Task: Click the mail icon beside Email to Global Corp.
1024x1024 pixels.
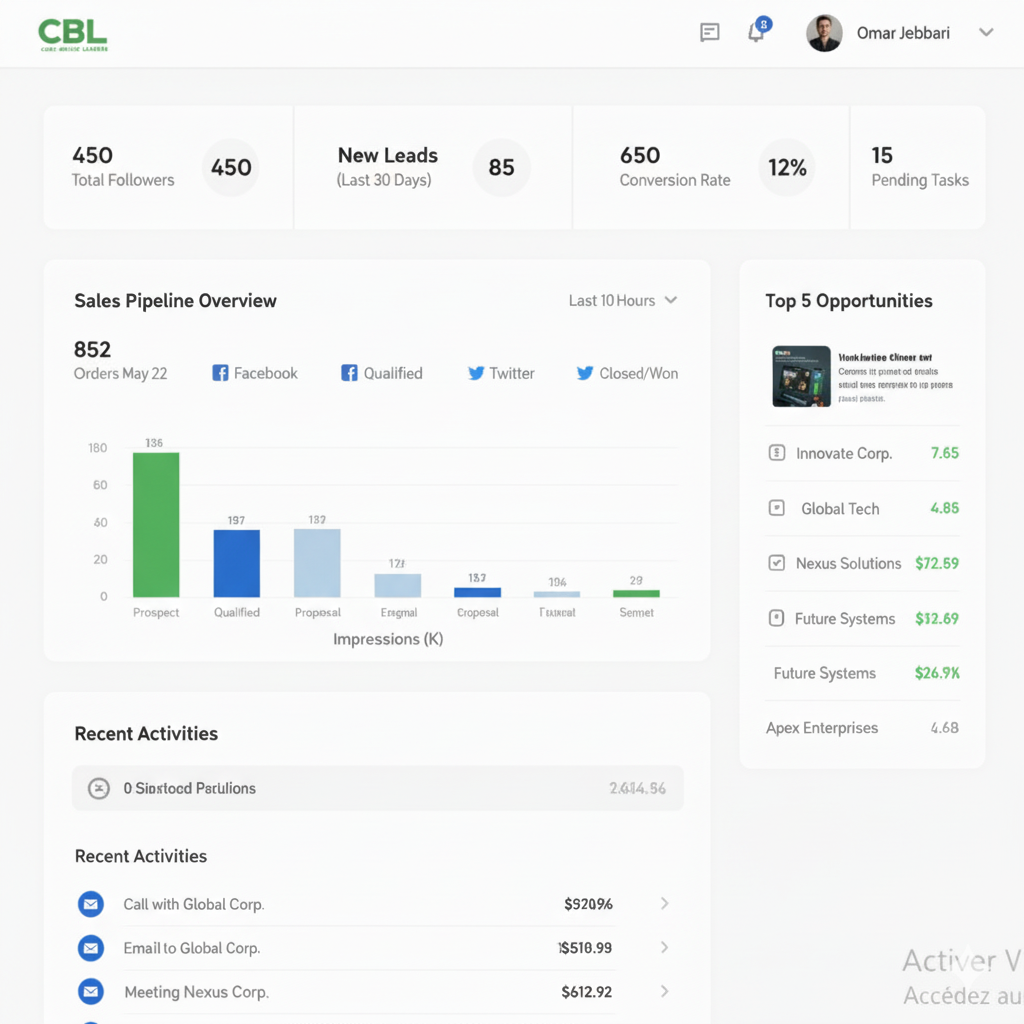Action: click(91, 948)
